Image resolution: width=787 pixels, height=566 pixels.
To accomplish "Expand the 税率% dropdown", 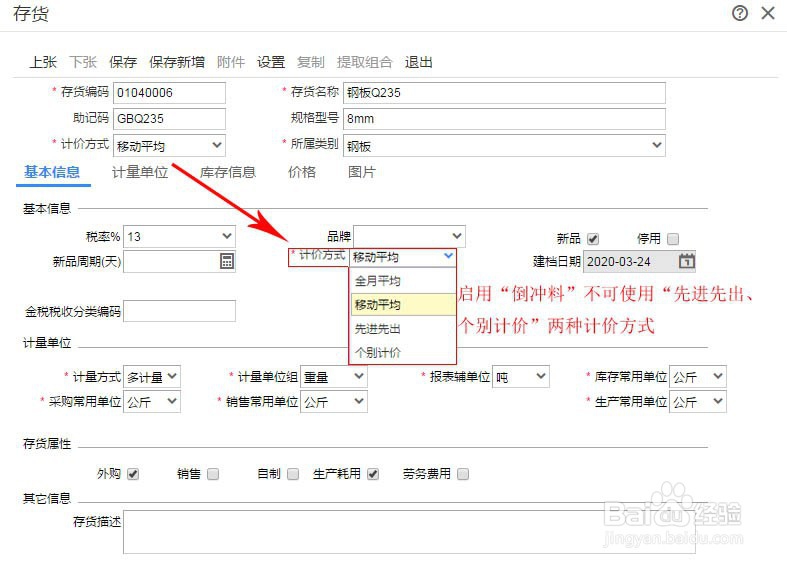I will [x=179, y=236].
